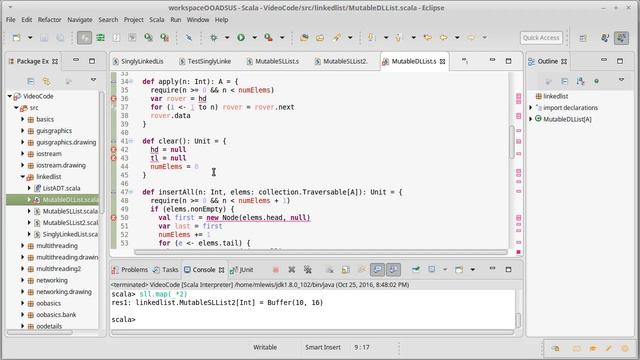
Task: Click the Previous Annotation toolbar icon
Action: (x=398, y=38)
